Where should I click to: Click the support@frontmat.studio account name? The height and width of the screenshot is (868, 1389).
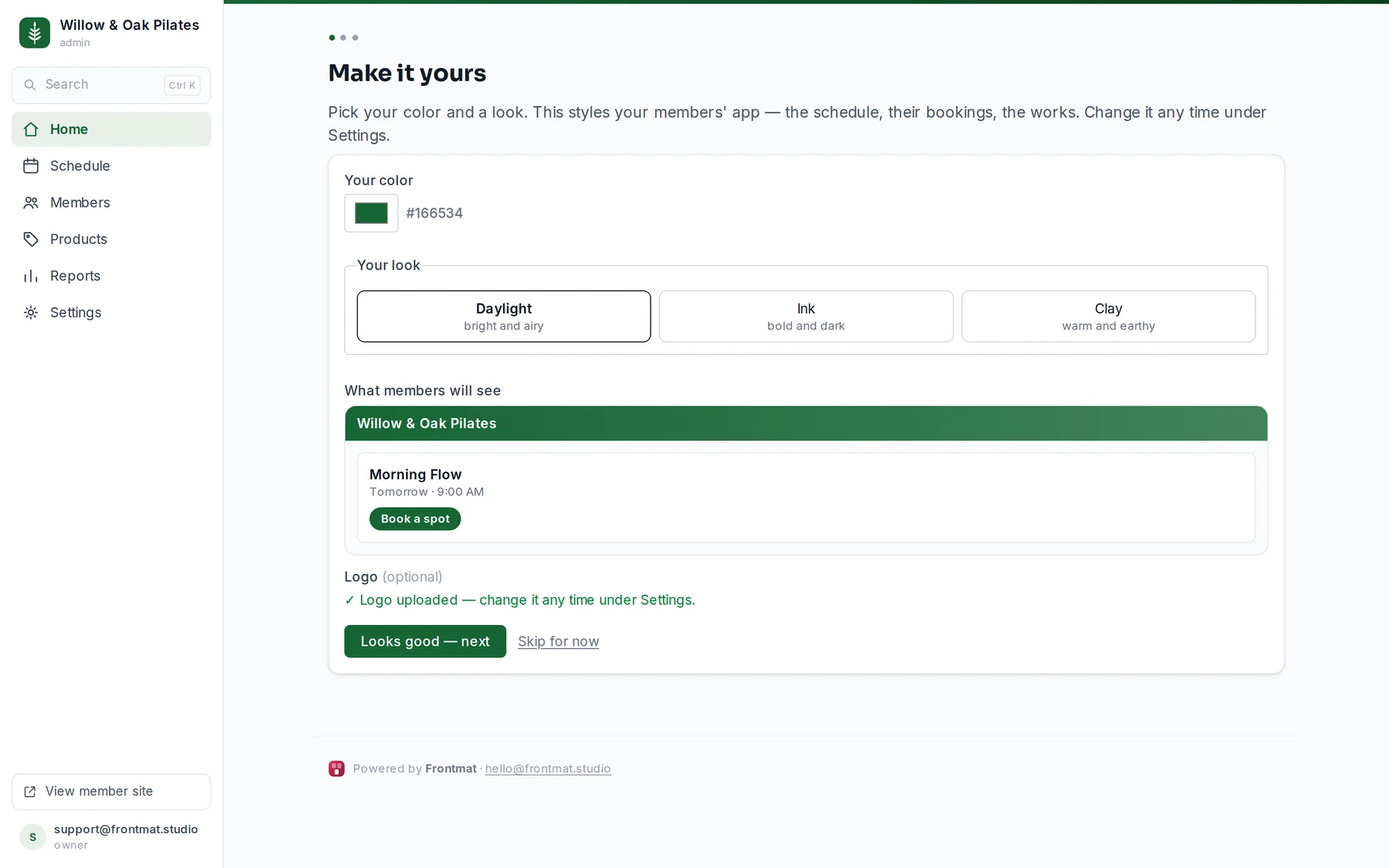126,829
